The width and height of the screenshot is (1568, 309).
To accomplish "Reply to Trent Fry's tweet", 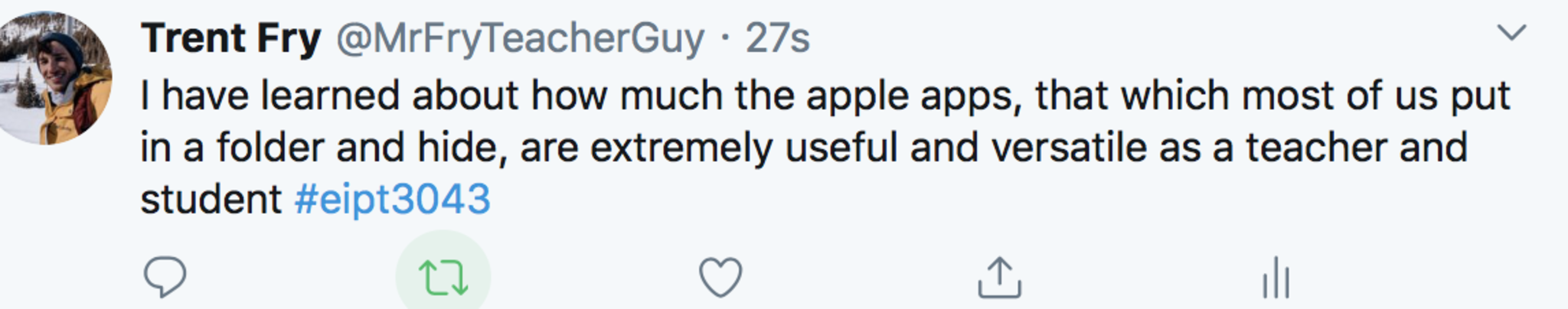I will pos(165,277).
